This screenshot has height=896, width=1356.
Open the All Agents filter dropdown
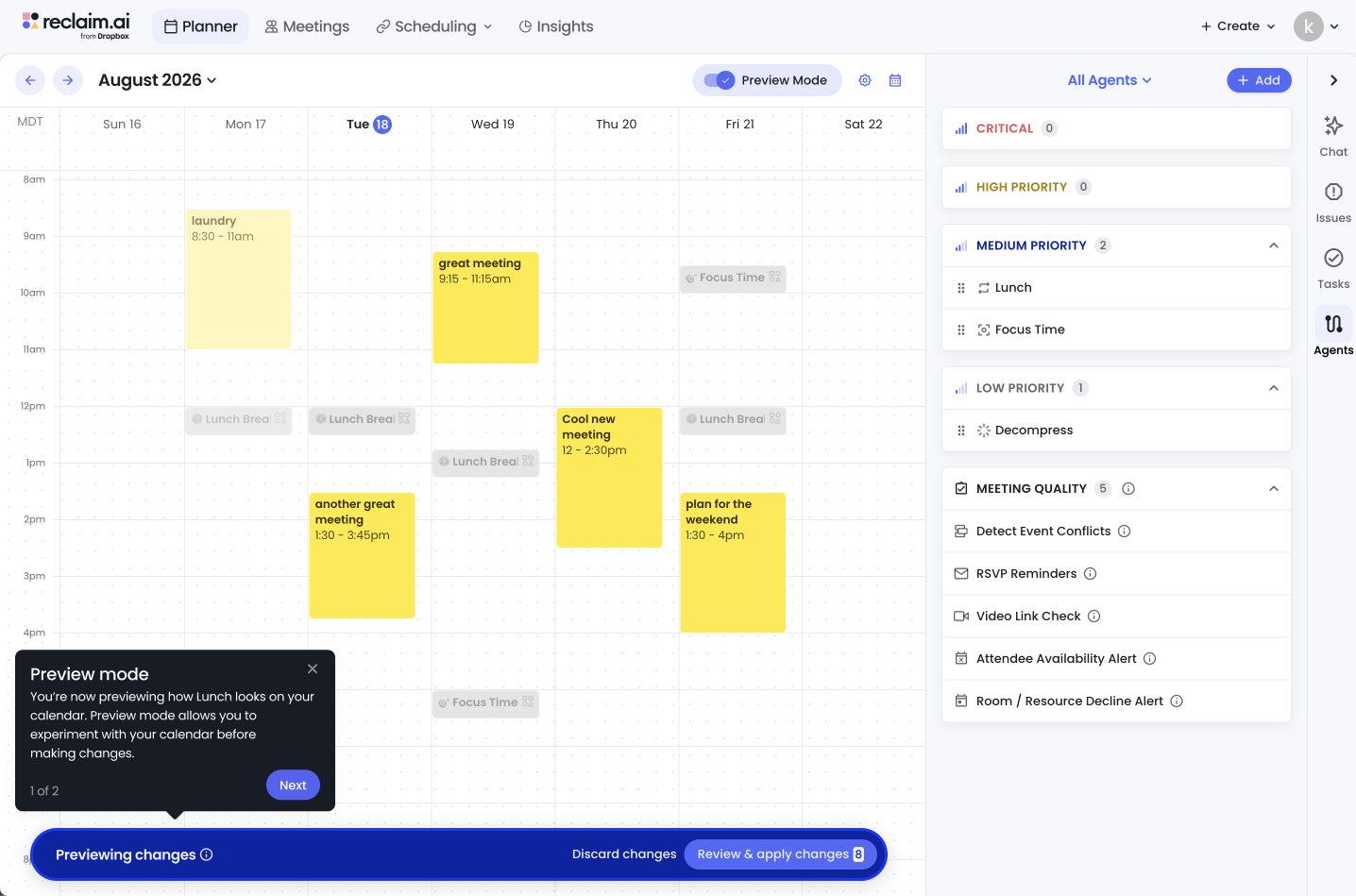coord(1110,80)
